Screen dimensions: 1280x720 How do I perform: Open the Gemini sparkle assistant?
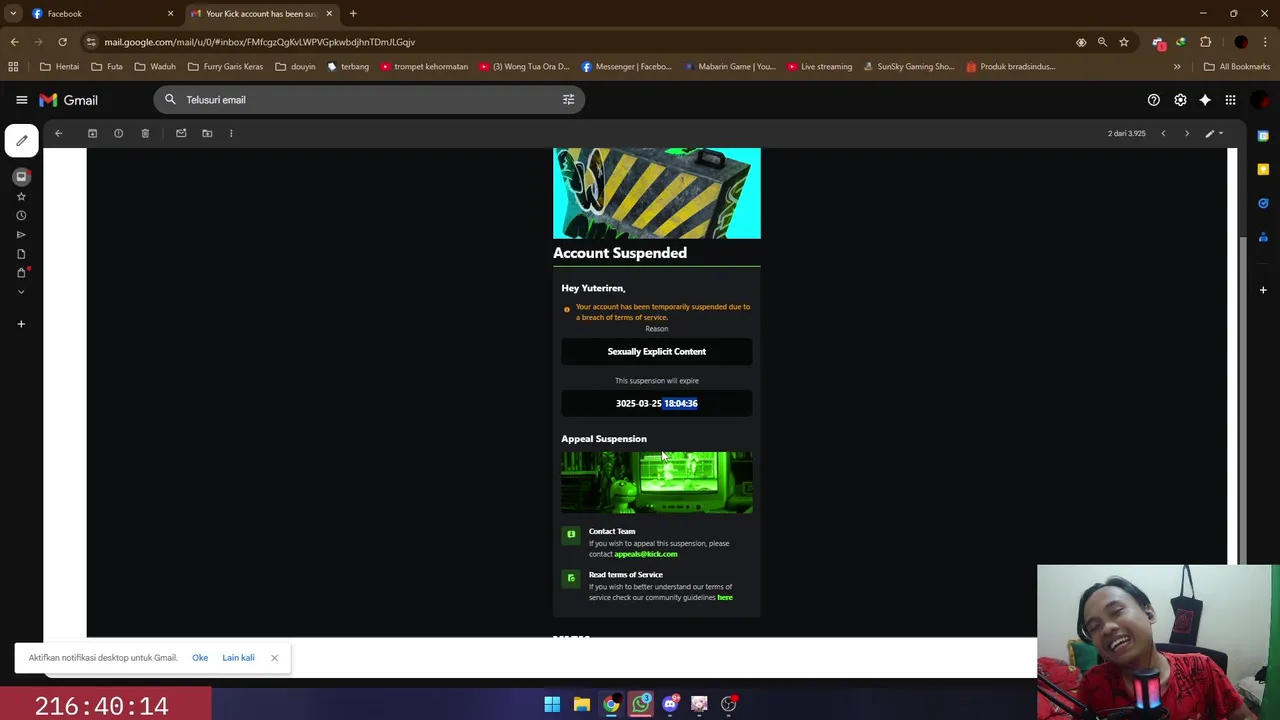1205,100
